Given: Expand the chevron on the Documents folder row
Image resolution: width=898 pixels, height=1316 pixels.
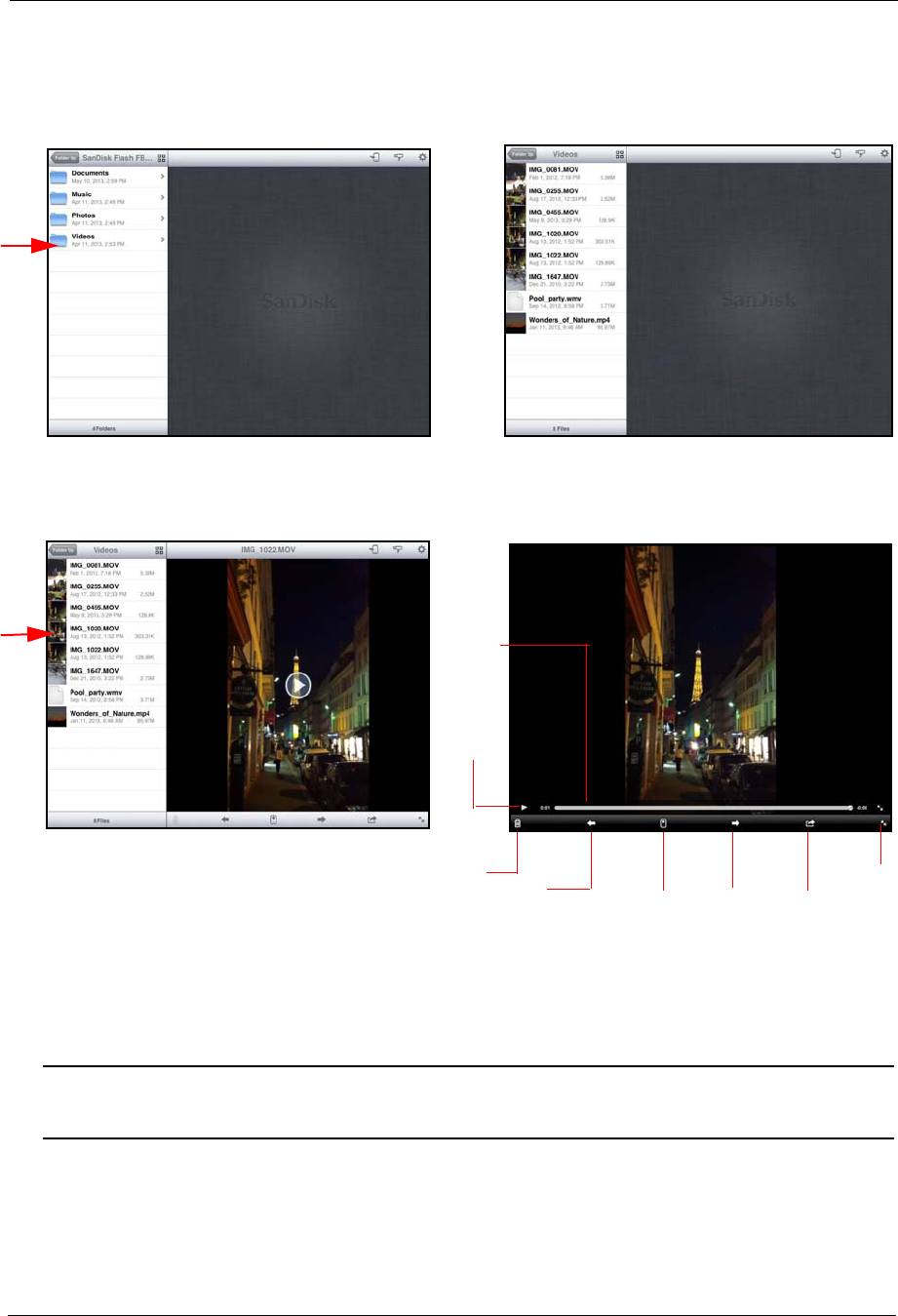Looking at the screenshot, I should click(x=162, y=177).
